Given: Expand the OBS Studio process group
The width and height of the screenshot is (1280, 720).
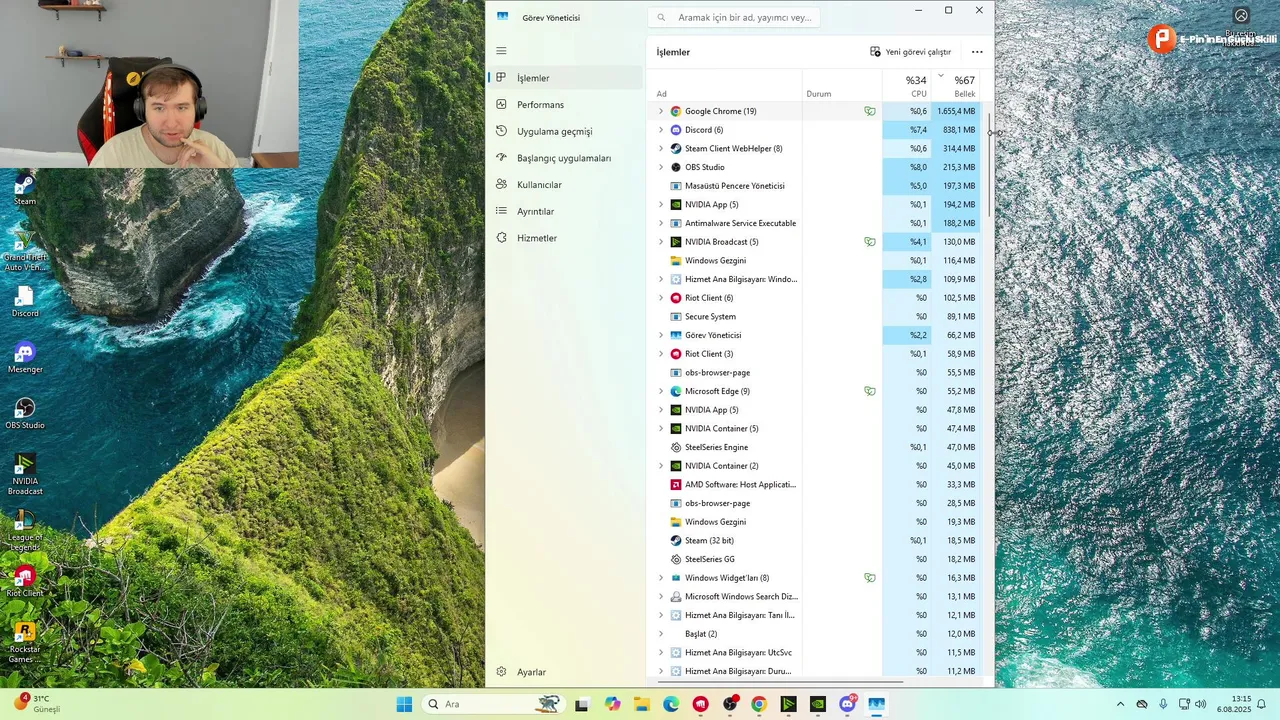Looking at the screenshot, I should pos(660,167).
